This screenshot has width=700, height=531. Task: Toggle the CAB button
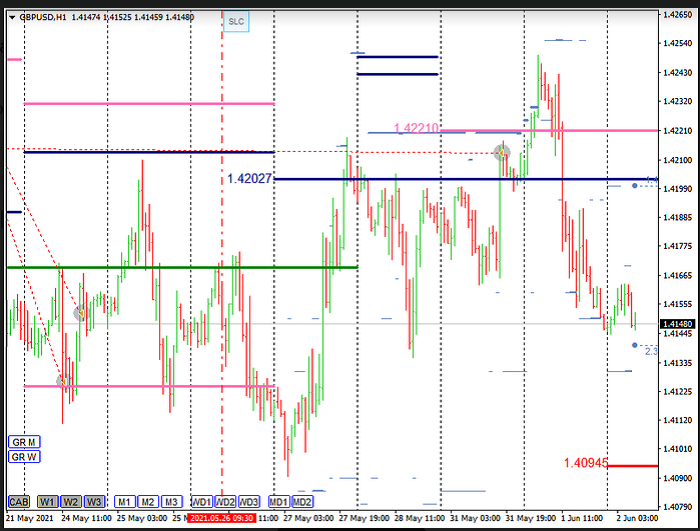[18, 501]
